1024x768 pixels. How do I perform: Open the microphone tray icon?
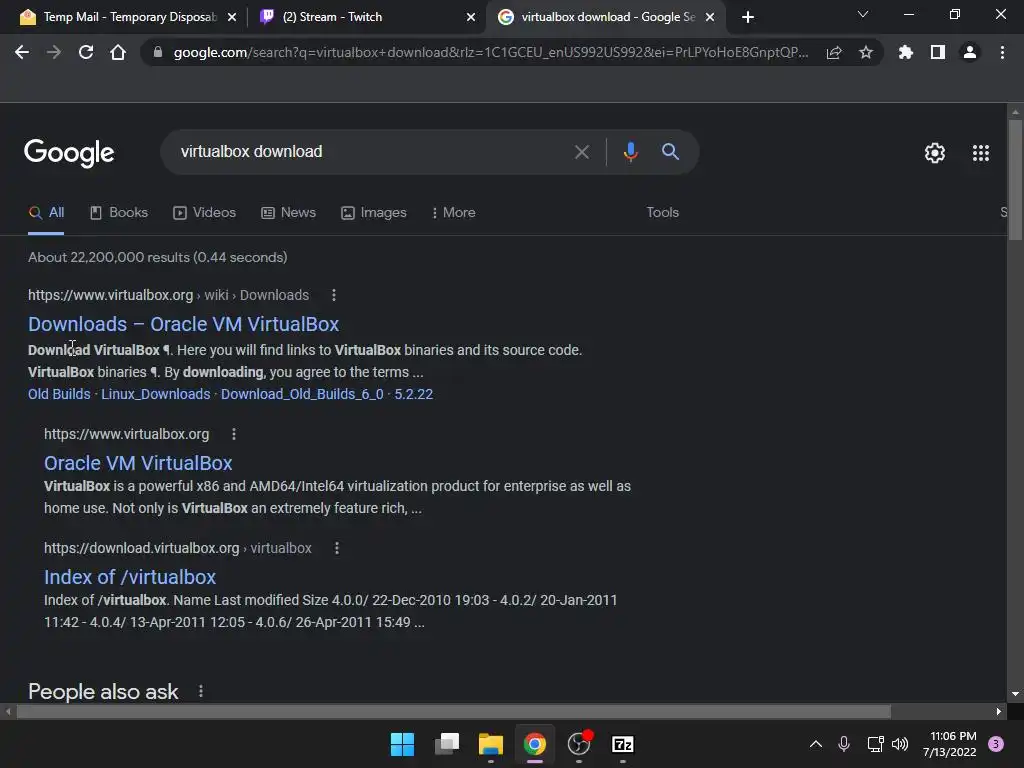[x=843, y=744]
